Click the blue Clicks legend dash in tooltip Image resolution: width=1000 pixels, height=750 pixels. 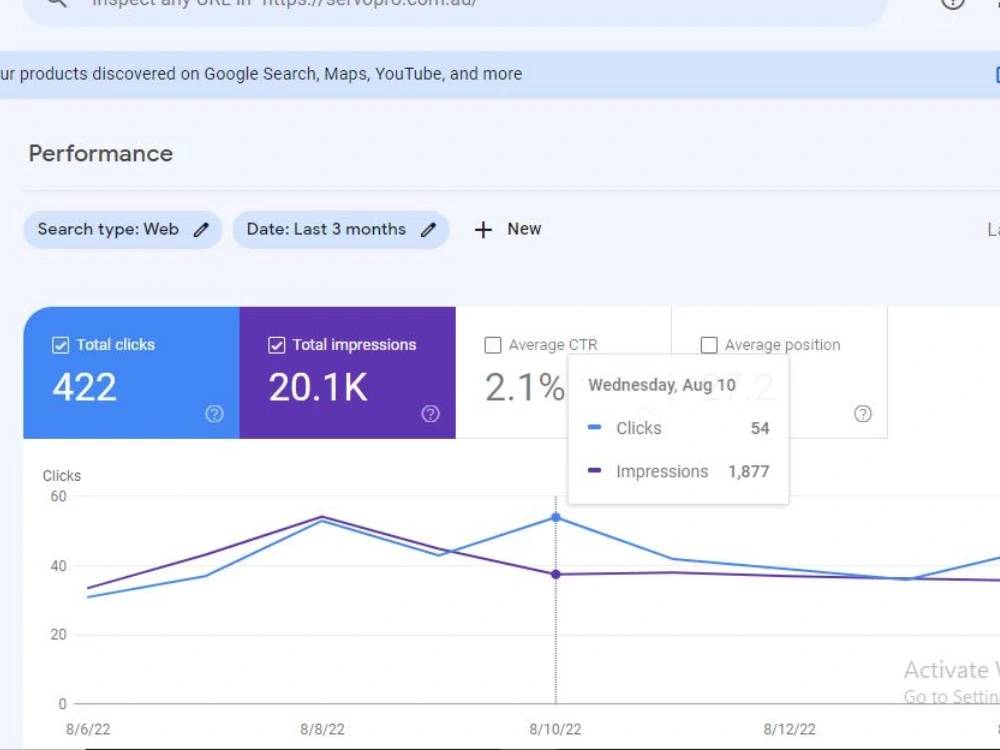click(x=594, y=427)
